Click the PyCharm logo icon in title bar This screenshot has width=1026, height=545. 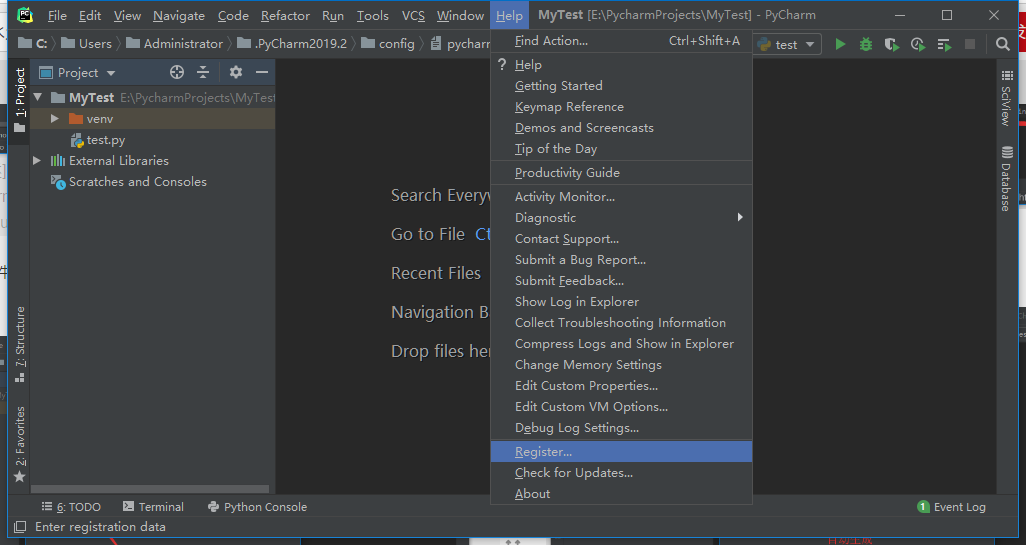click(25, 14)
